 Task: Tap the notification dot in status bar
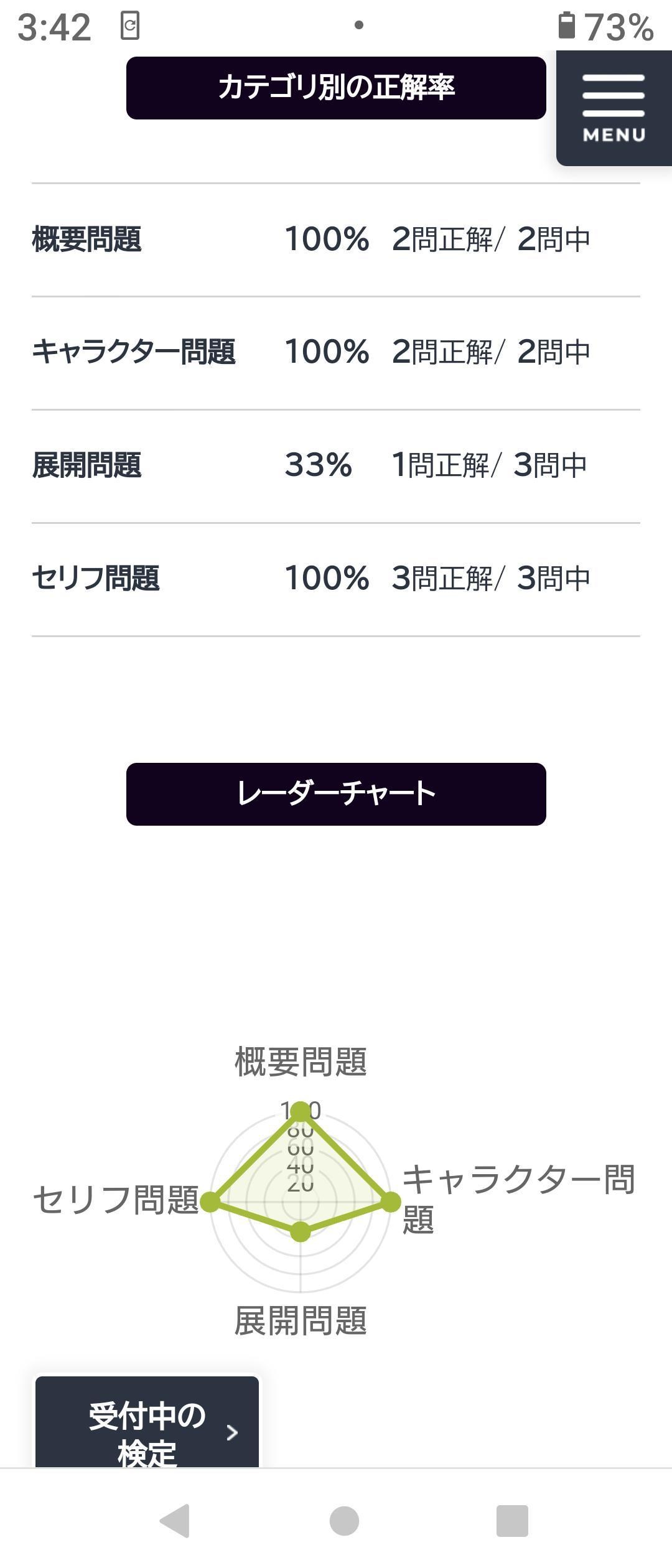pyautogui.click(x=358, y=25)
